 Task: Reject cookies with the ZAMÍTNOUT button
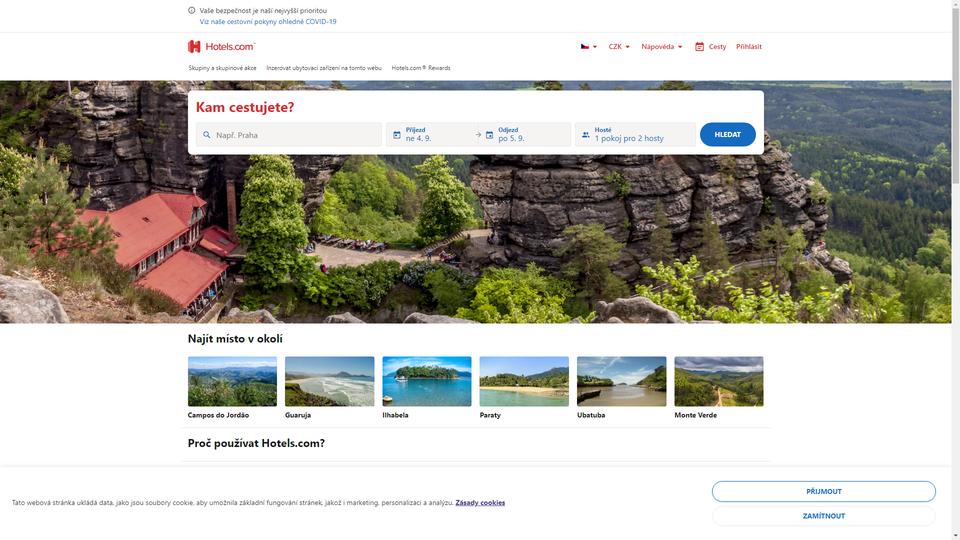823,516
